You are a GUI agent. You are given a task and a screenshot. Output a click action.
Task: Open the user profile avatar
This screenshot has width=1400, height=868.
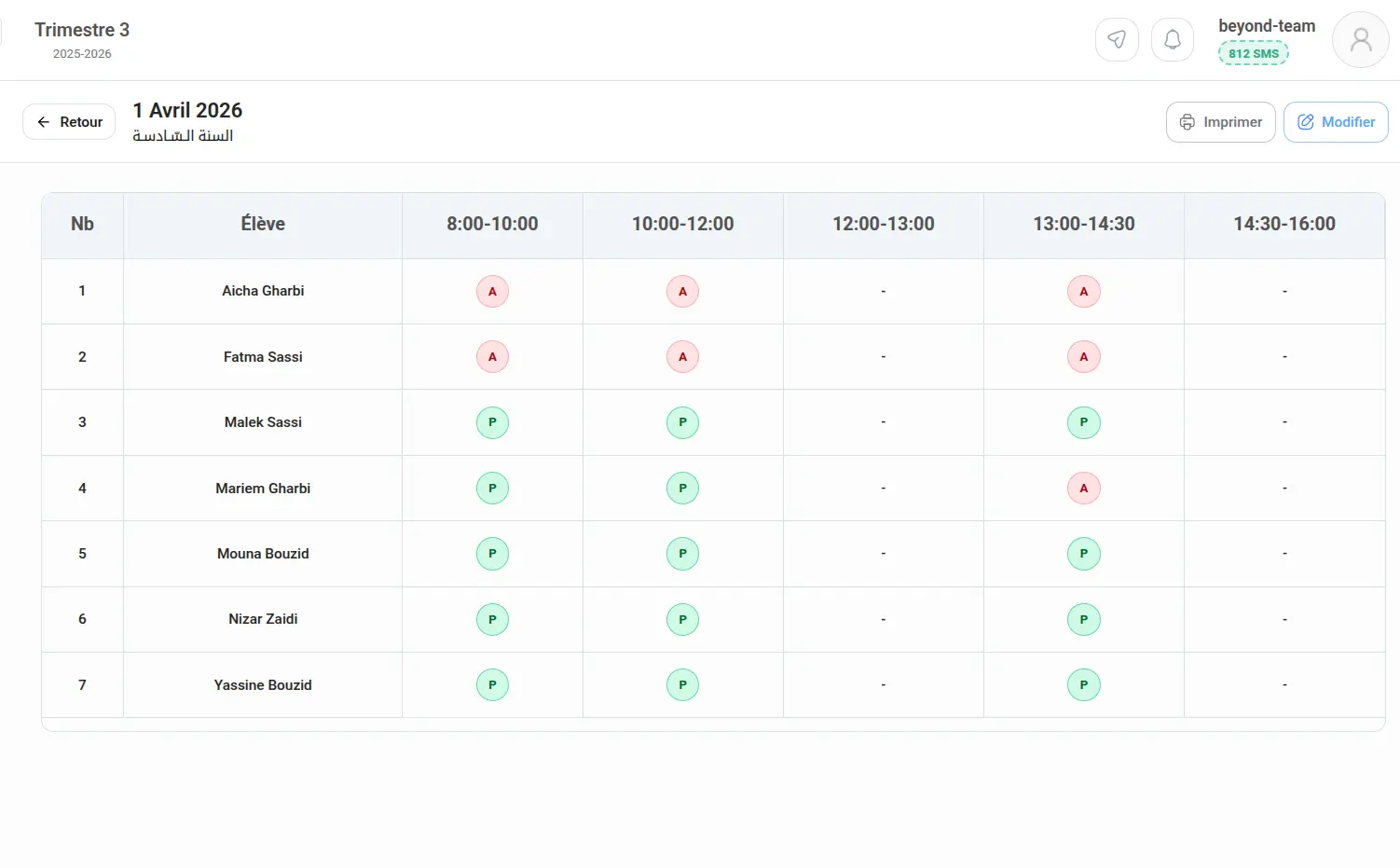tap(1361, 40)
